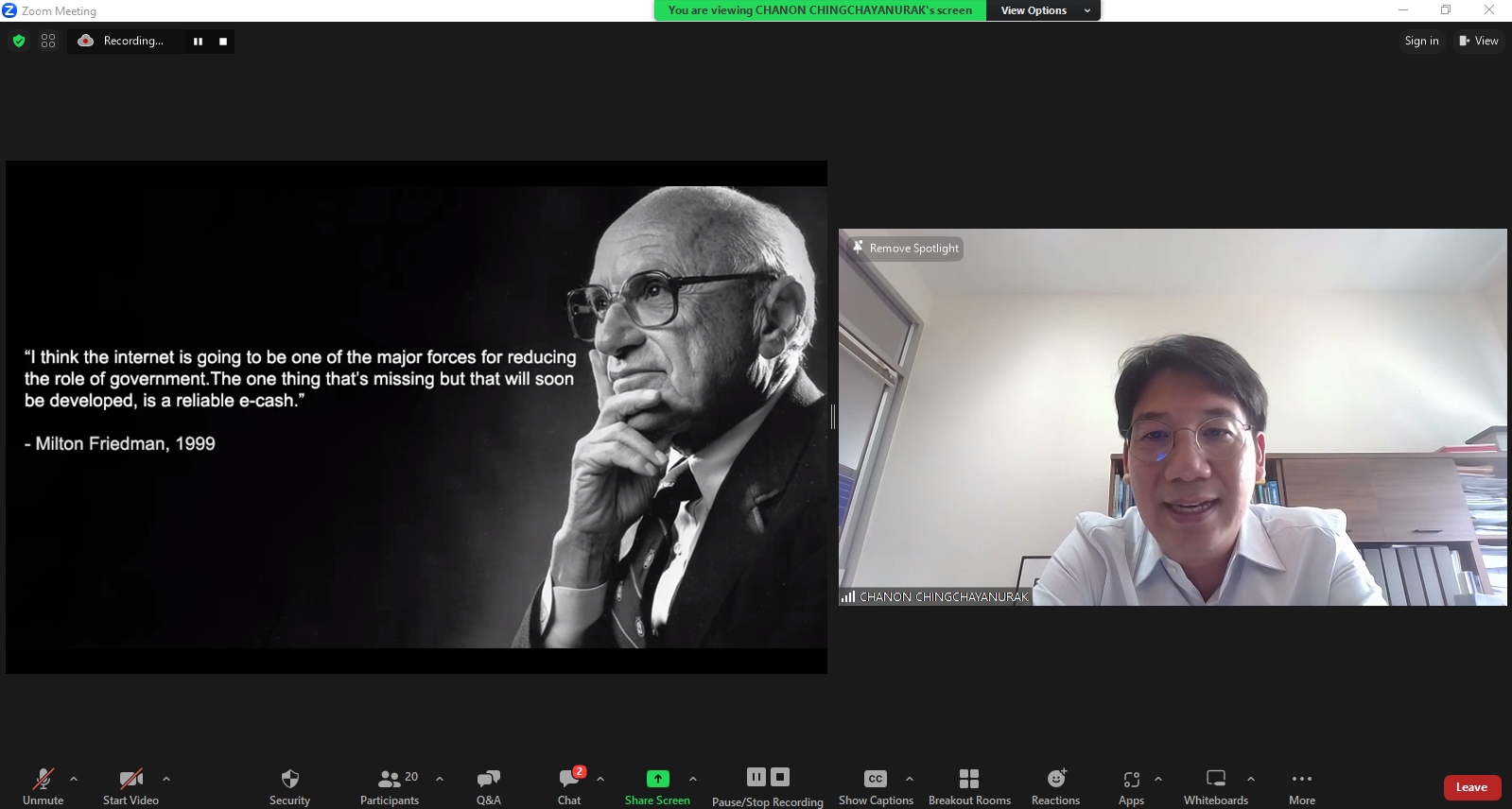Click the green encryption shield icon
Viewport: 1512px width, 809px height.
[19, 41]
